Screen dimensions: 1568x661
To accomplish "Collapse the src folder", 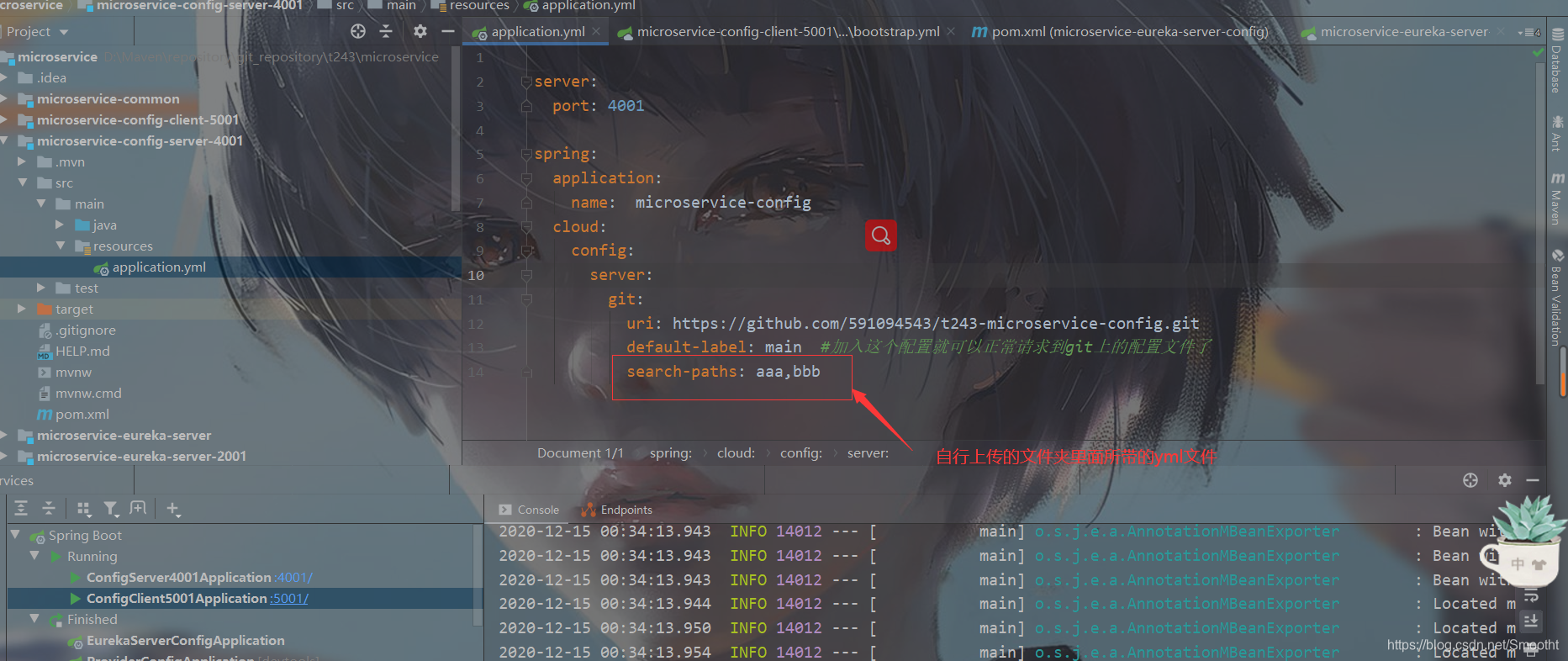I will point(23,182).
